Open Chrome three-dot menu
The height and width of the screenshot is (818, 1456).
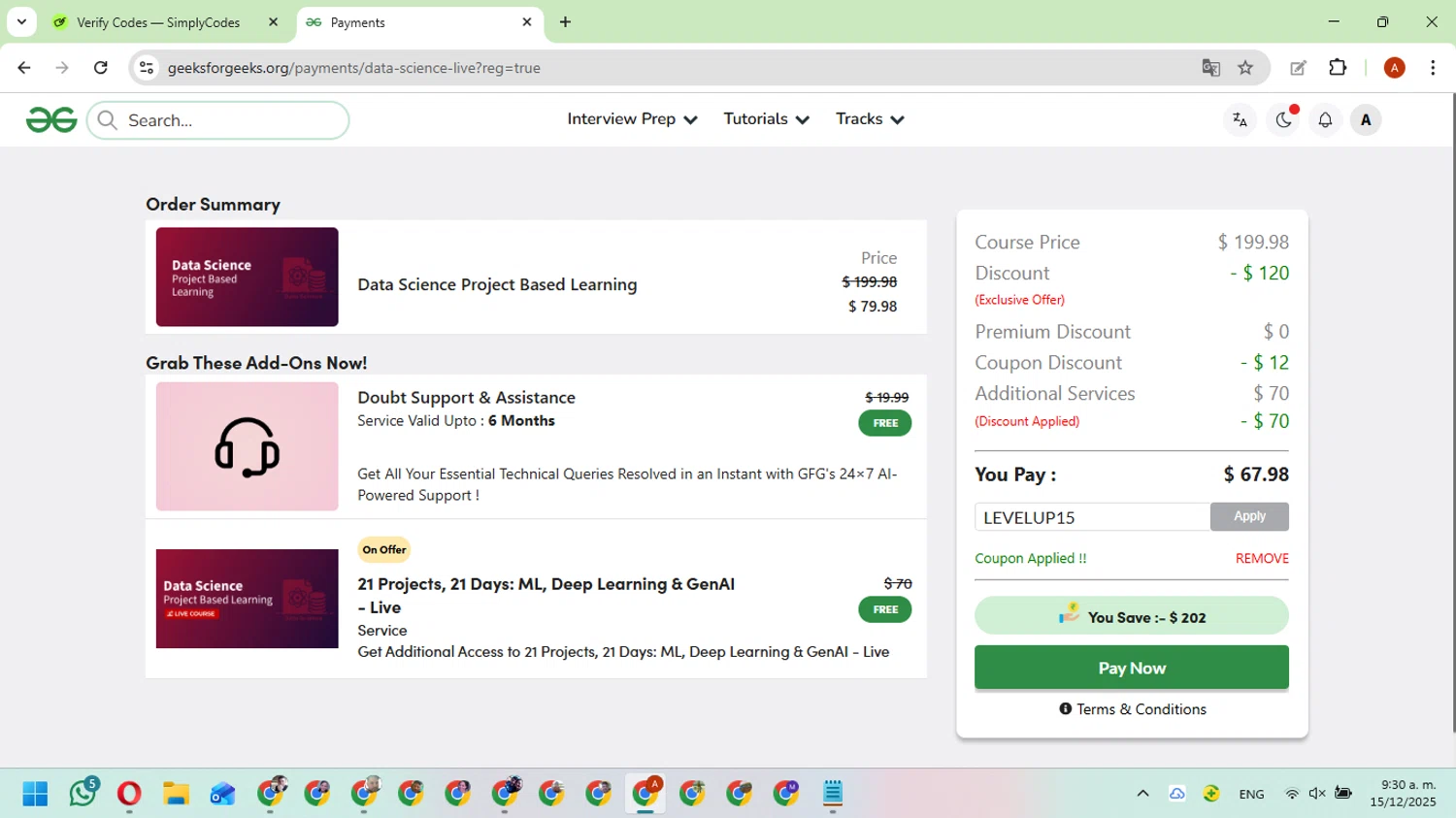point(1433,68)
